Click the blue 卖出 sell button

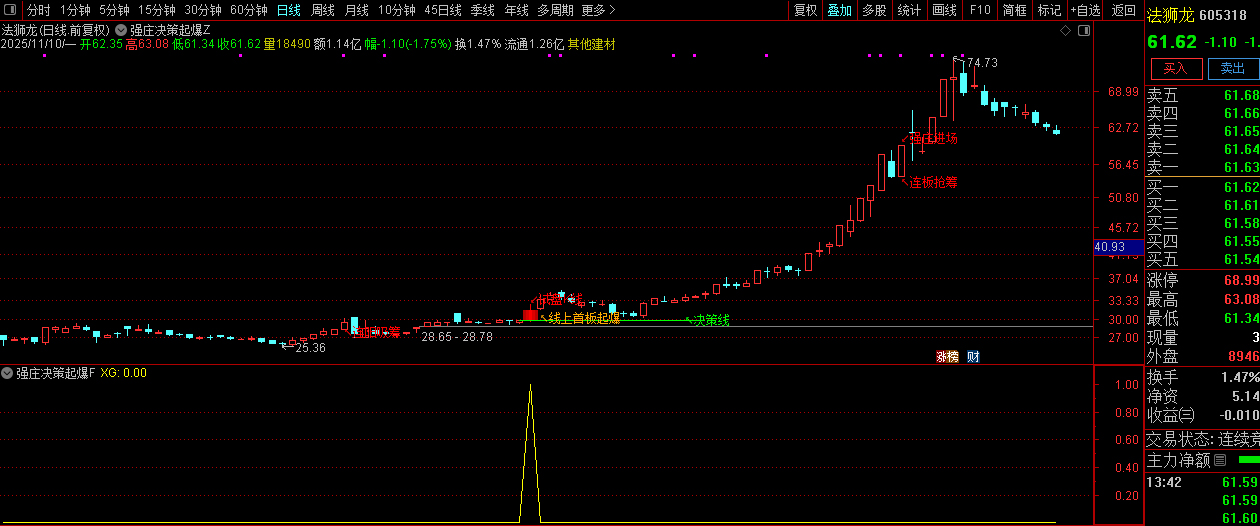(1233, 69)
